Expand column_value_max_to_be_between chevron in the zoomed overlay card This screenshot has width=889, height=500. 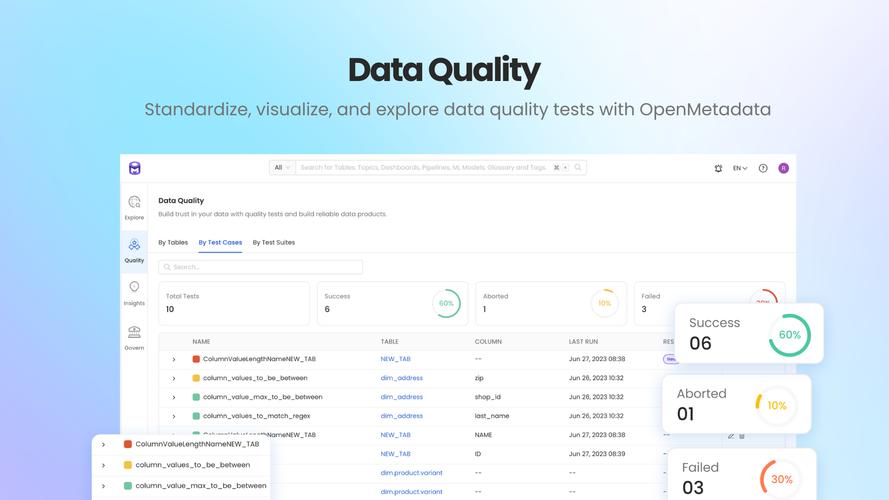pos(103,486)
